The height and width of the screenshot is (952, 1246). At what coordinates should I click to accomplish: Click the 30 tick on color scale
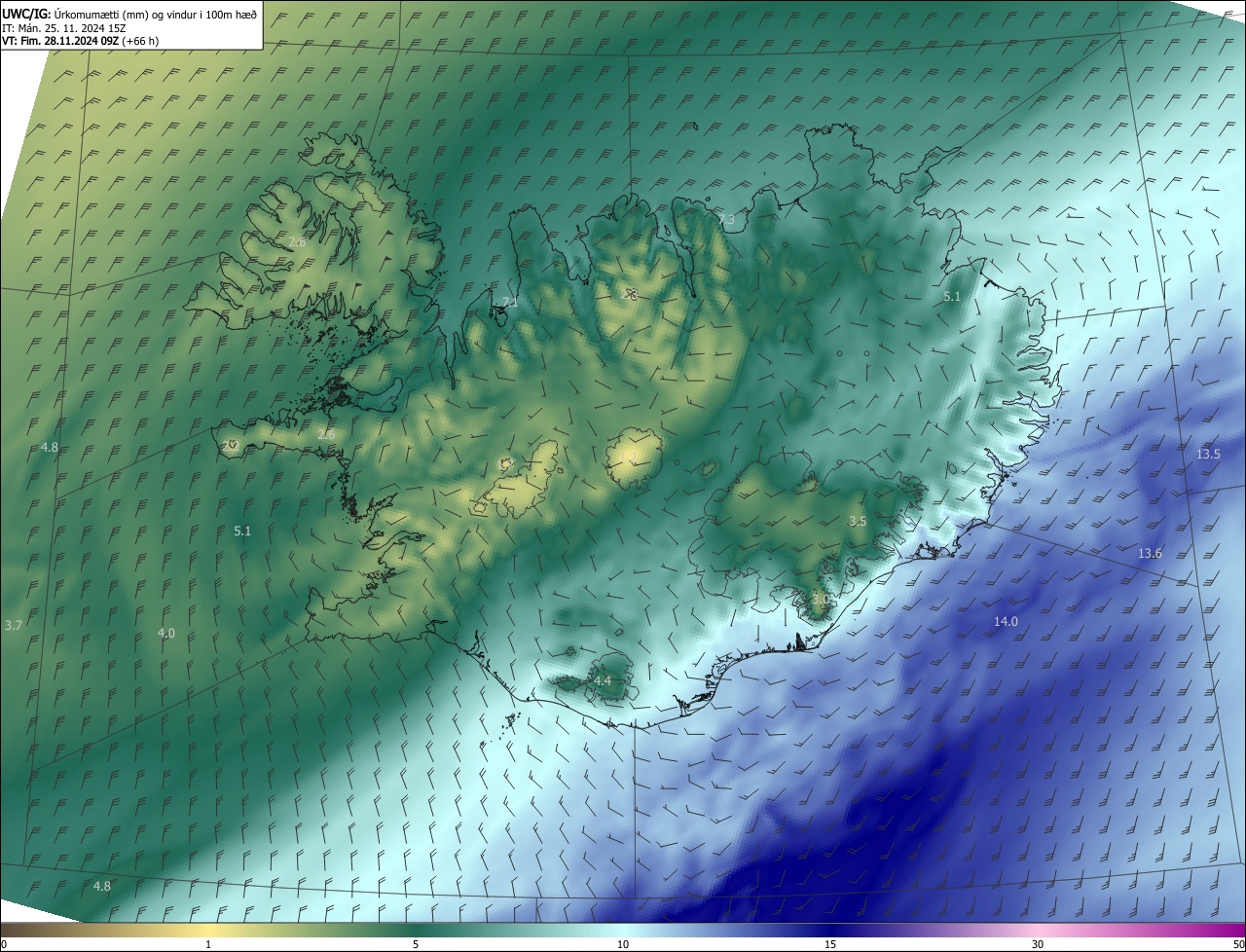1038,944
